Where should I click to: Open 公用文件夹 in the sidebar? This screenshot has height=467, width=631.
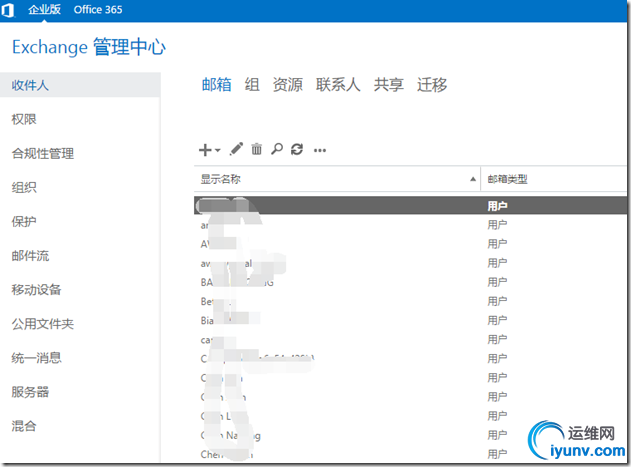coord(43,324)
